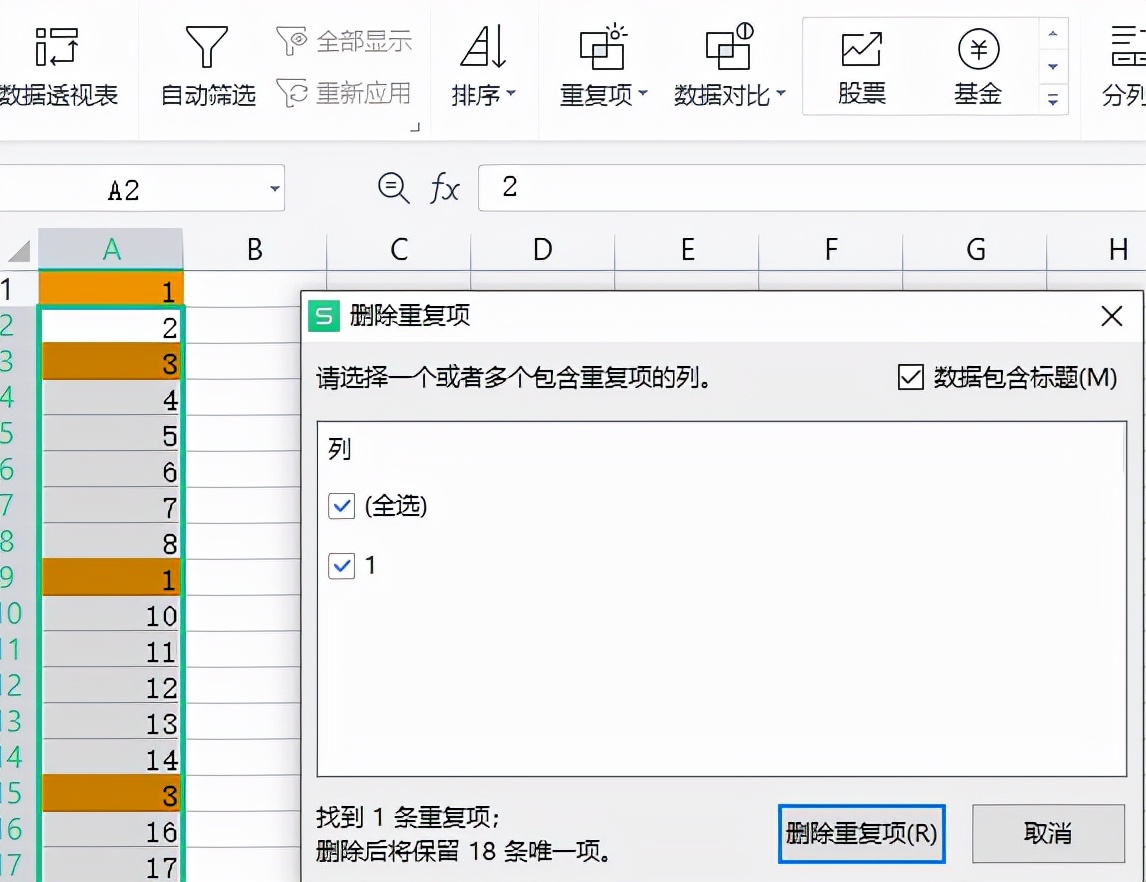Enable 自动筛选 auto filter funnel icon

(x=207, y=47)
